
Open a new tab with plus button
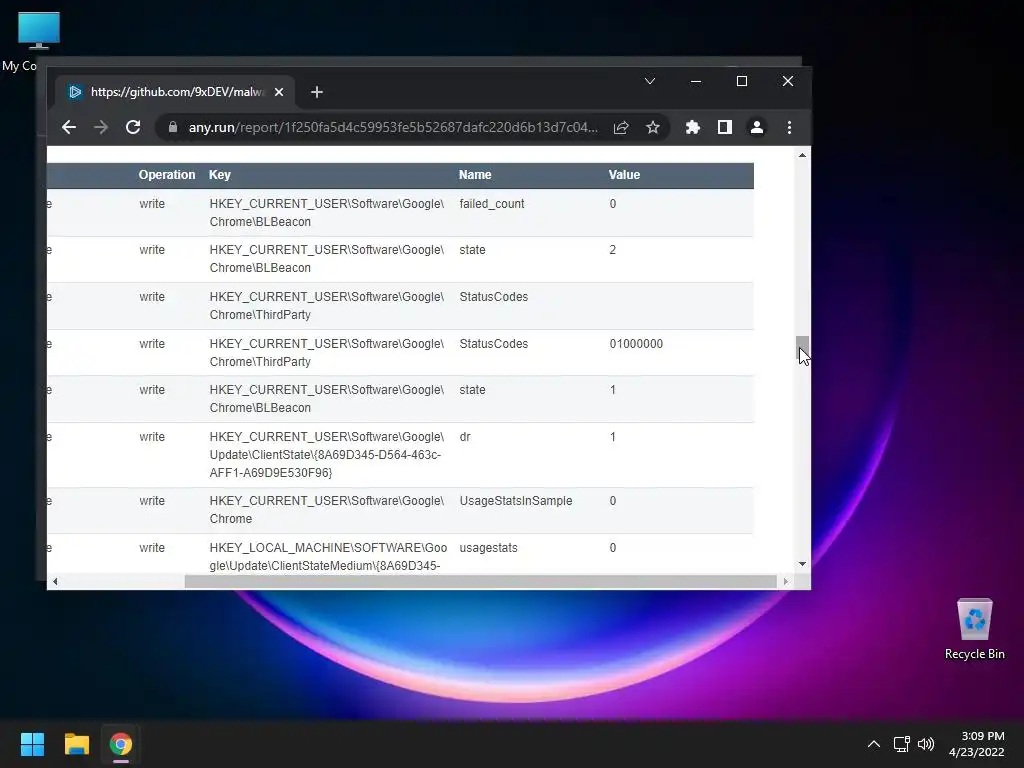pos(317,92)
